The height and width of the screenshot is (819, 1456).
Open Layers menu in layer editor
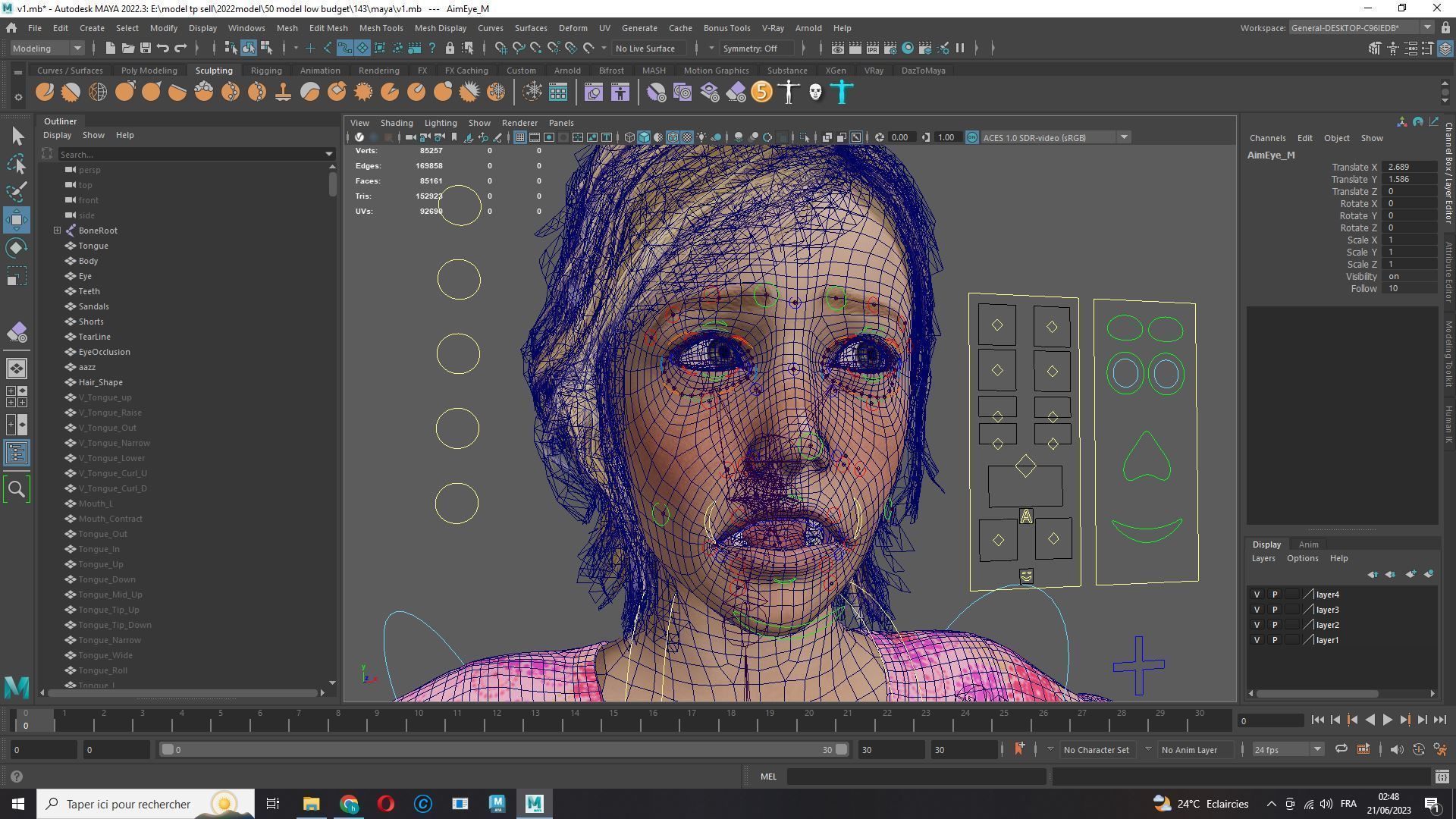pyautogui.click(x=1263, y=559)
